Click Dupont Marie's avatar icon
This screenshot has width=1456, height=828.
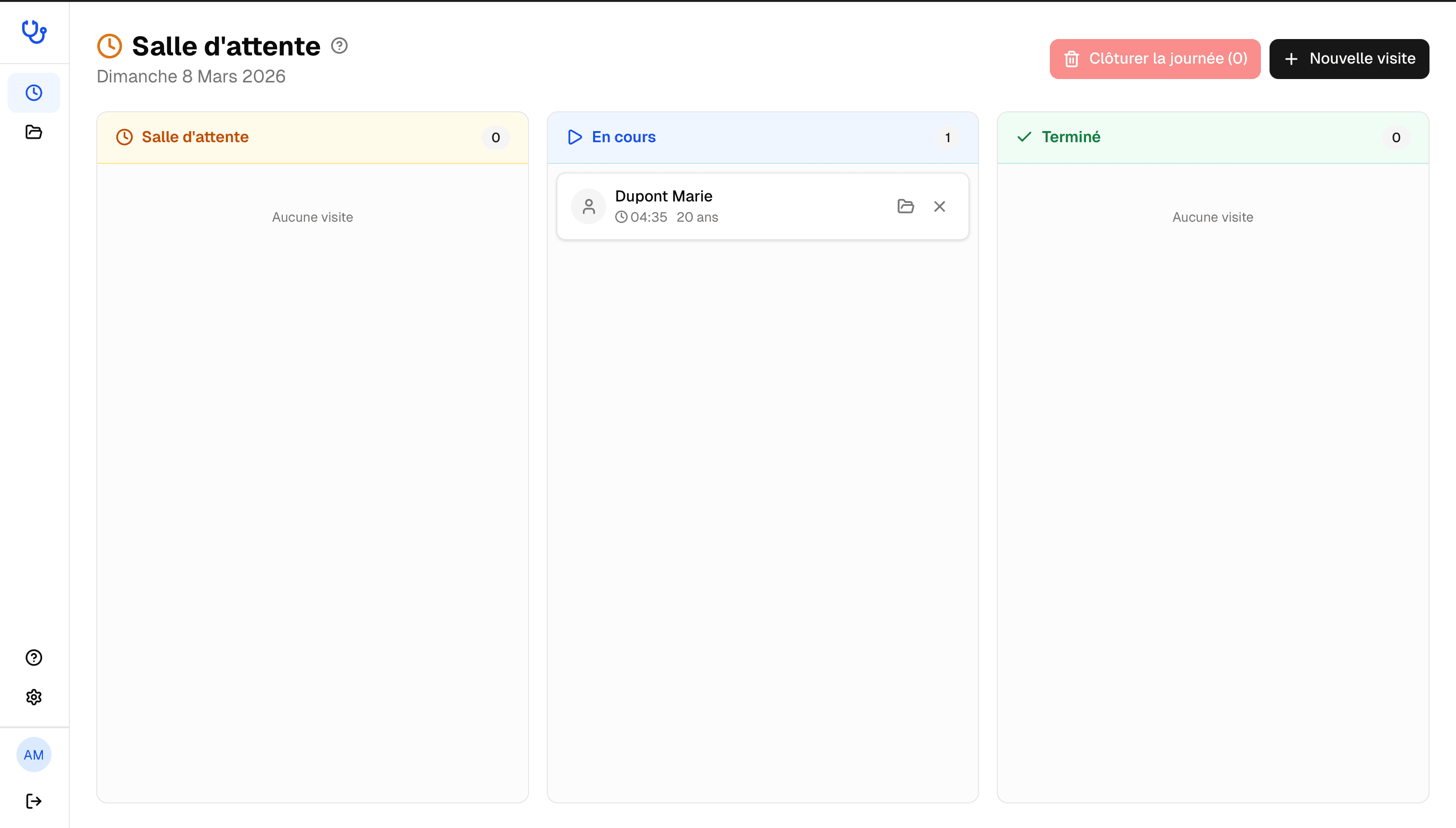pos(589,206)
